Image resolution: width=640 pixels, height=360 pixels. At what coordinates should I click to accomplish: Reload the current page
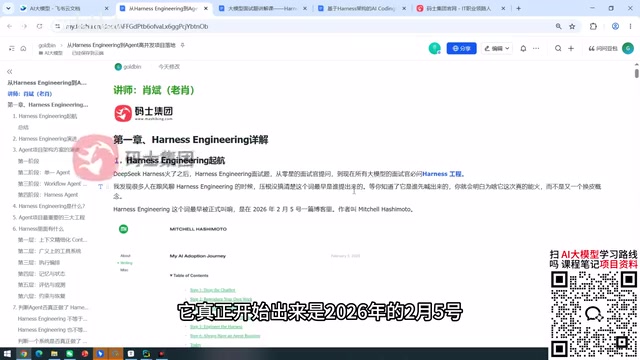[x=40, y=26]
